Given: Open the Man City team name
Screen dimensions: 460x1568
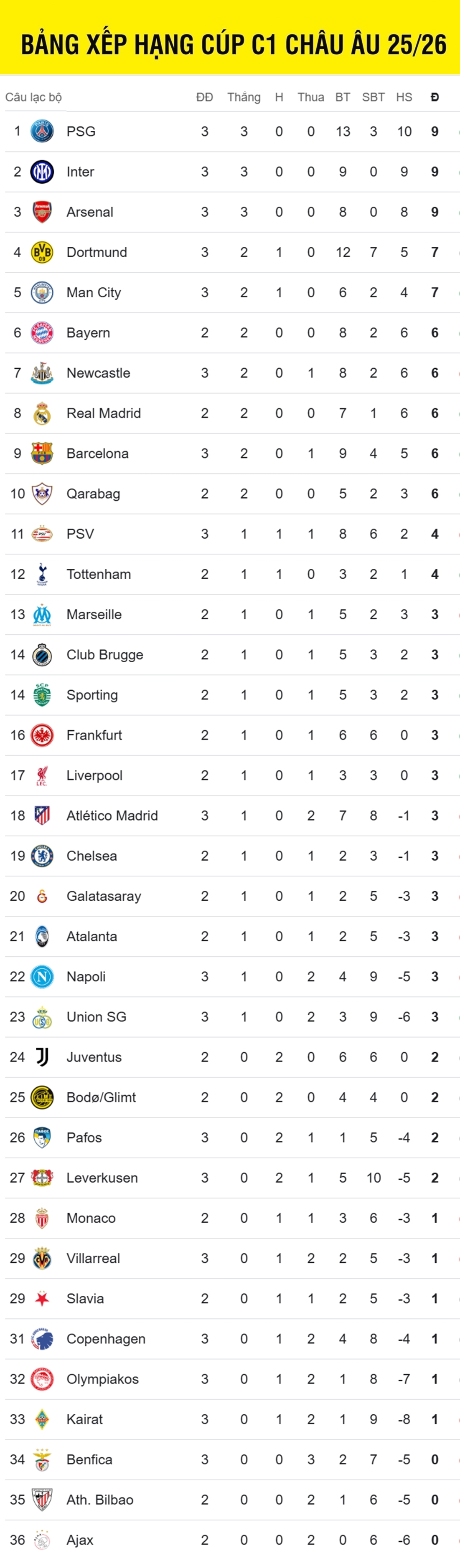Looking at the screenshot, I should (x=94, y=293).
